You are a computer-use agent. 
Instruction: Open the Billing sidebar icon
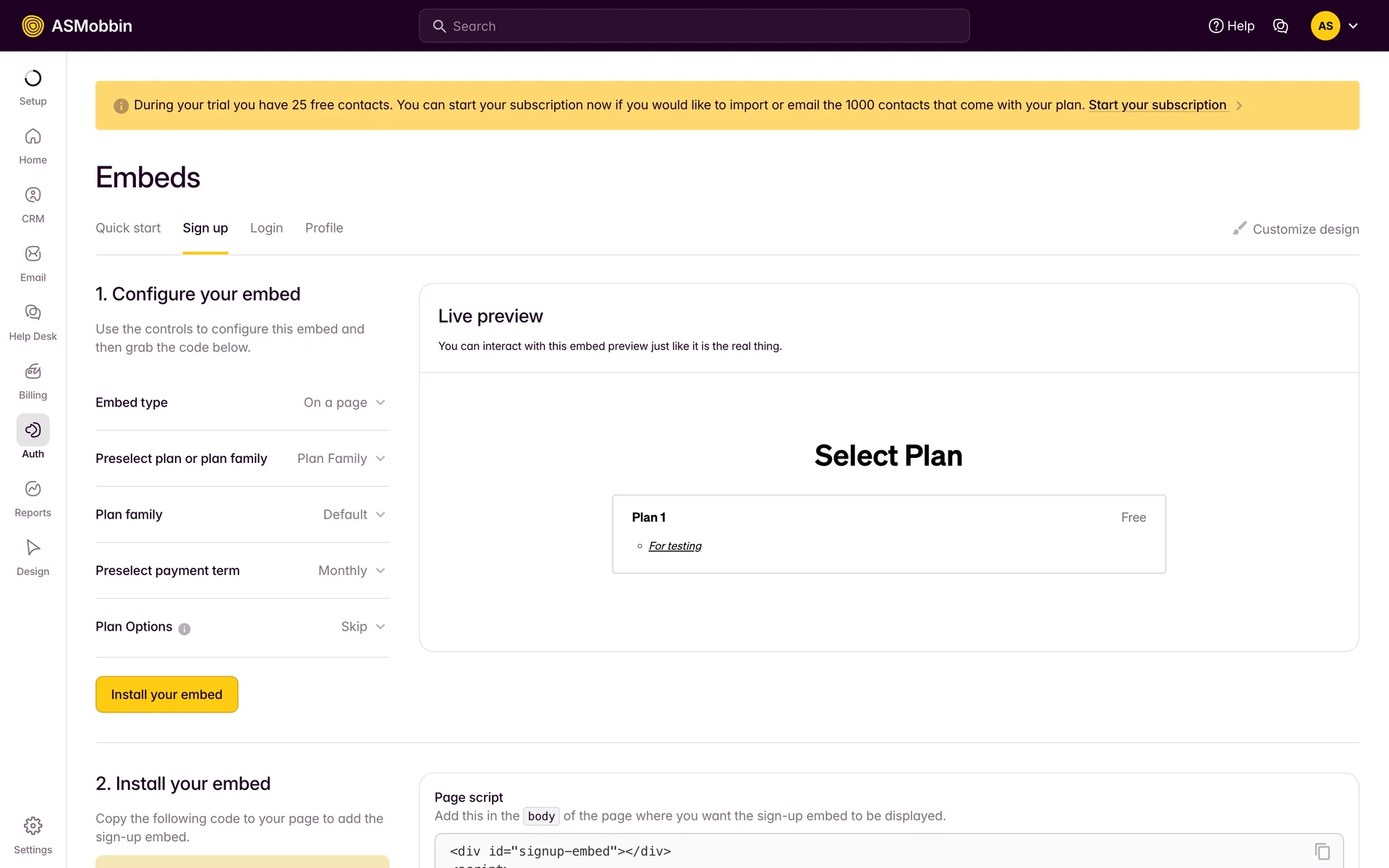(x=33, y=372)
